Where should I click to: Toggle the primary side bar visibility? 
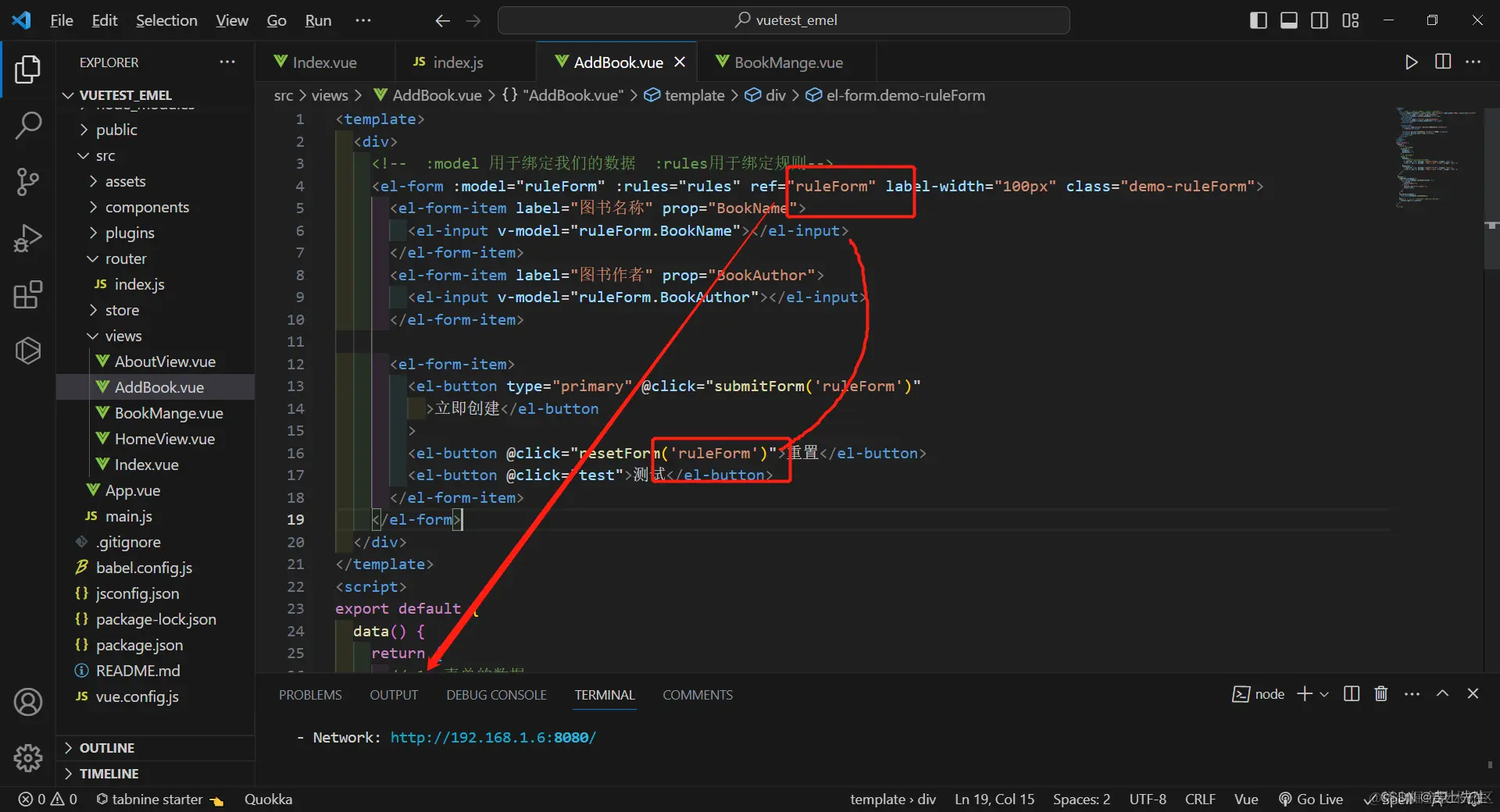(x=1259, y=20)
